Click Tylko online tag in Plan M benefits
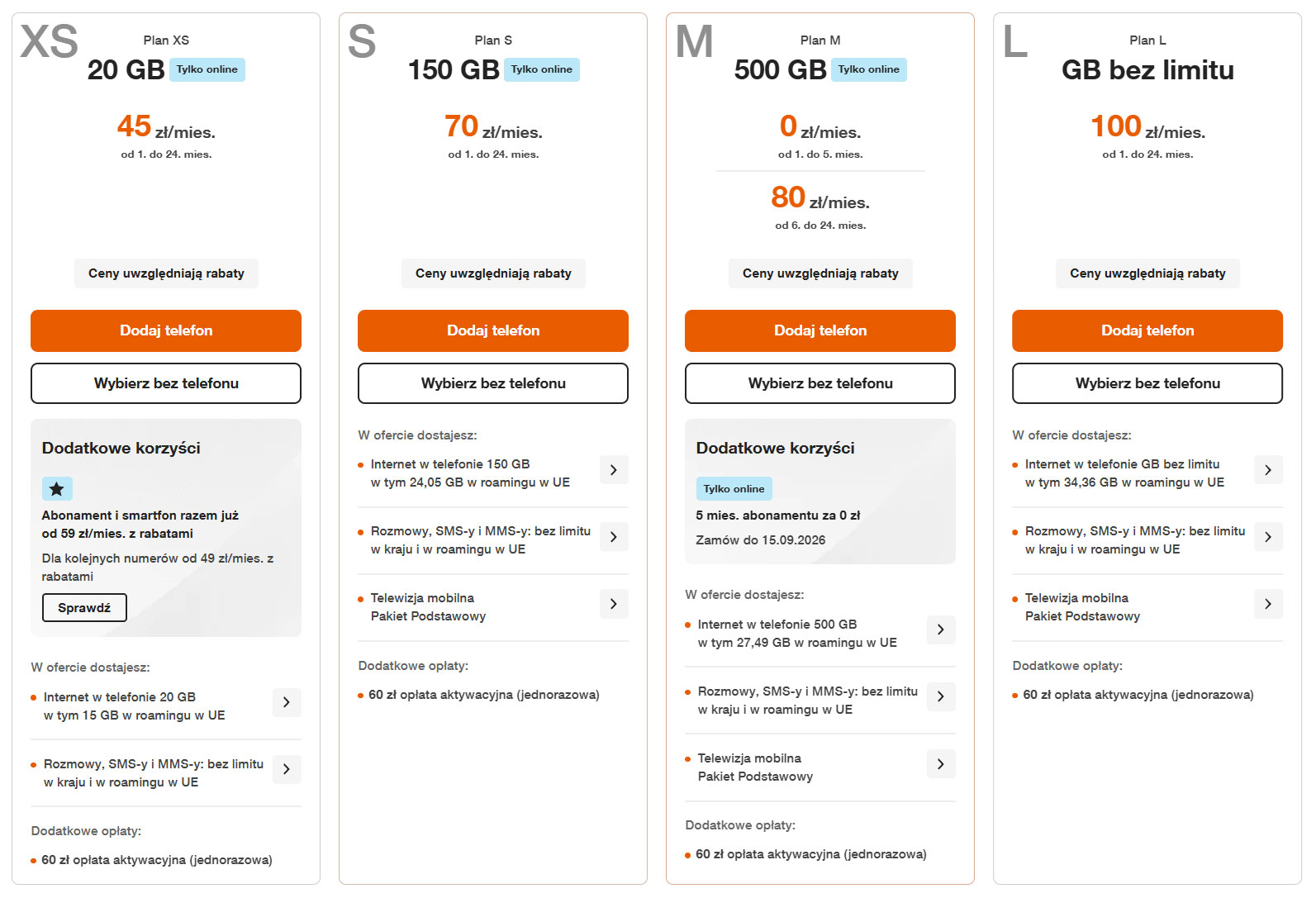The width and height of the screenshot is (1316, 898). pos(734,489)
